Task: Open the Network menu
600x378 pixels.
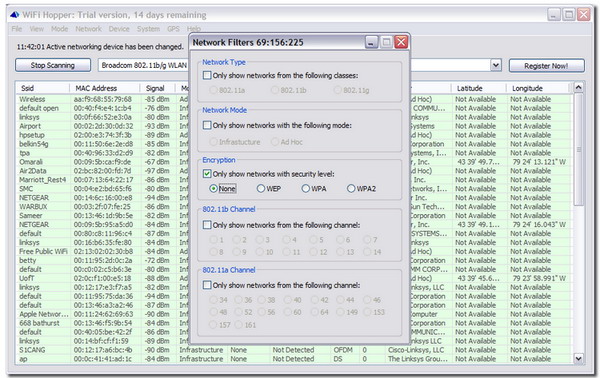Action: 88,29
